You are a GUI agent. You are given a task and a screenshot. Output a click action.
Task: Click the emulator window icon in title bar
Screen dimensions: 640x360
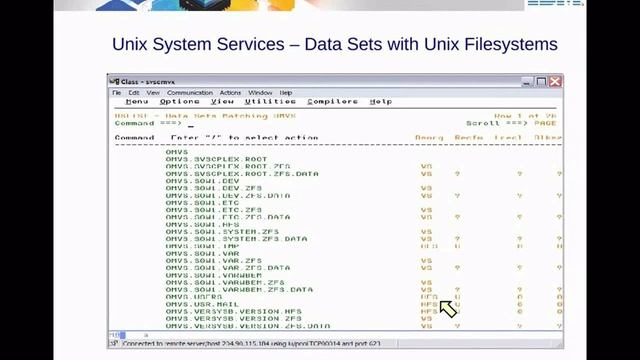coord(114,82)
